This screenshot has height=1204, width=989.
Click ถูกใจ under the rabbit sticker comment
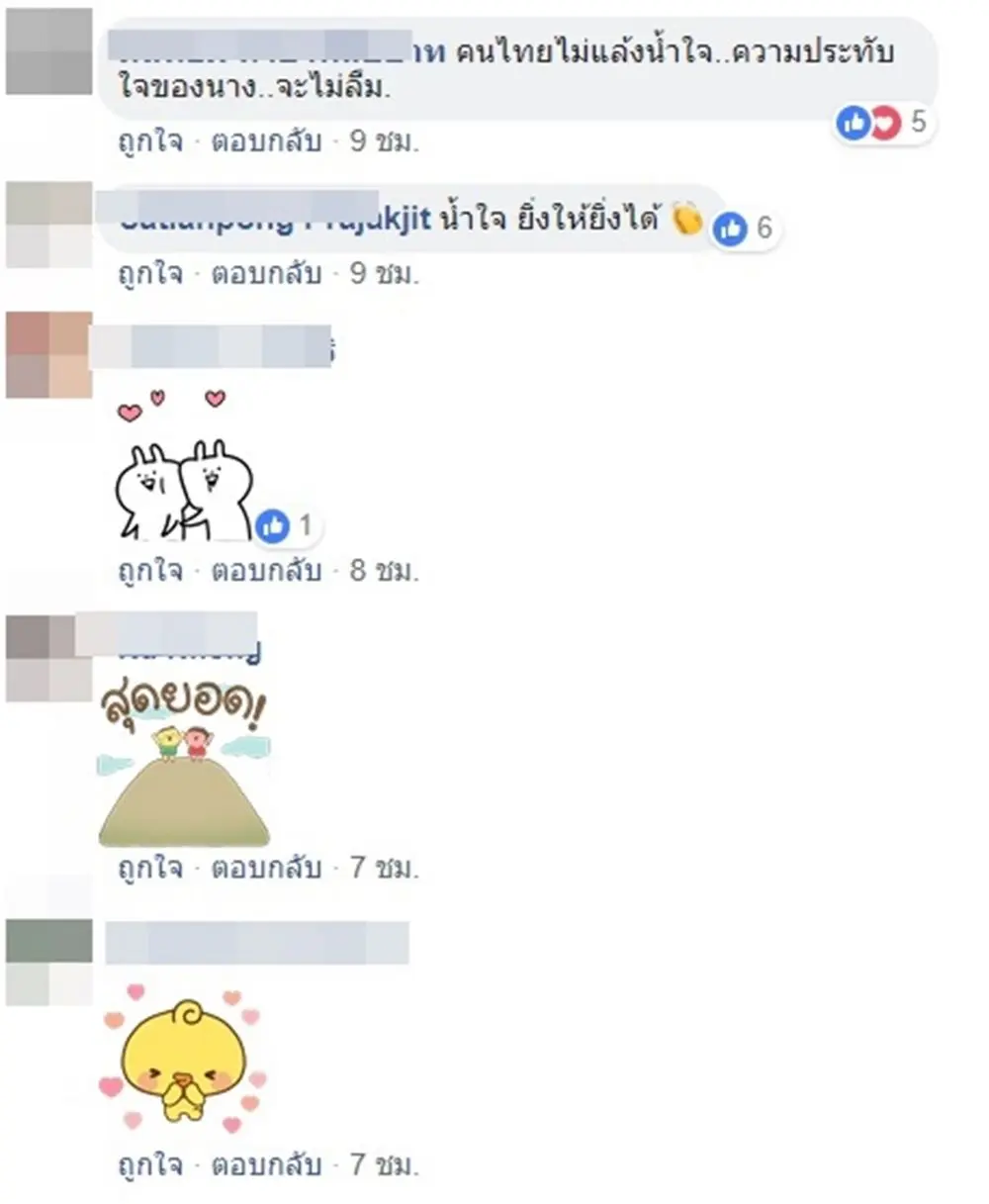point(150,571)
